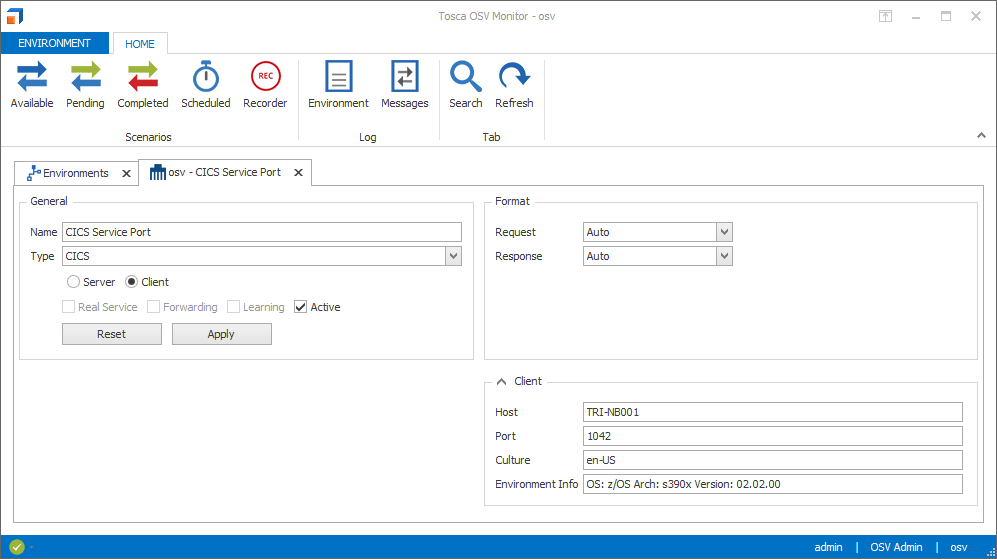Switch to the Environments tab
This screenshot has height=559, width=997.
[x=68, y=173]
